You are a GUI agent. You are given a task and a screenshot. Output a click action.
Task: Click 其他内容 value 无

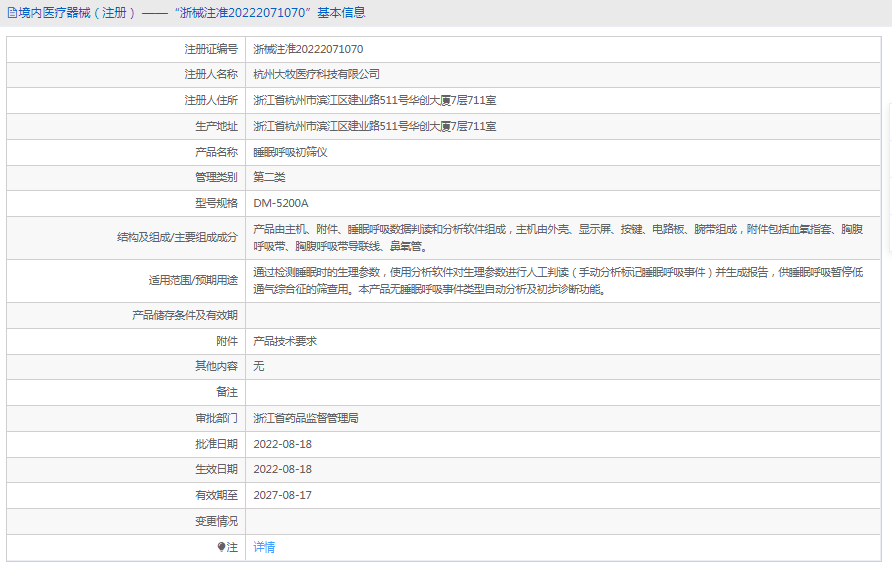(259, 366)
